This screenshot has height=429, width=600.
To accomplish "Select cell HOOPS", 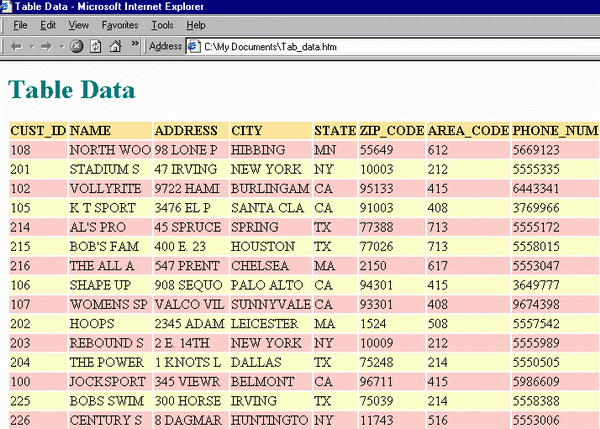I will [x=110, y=324].
